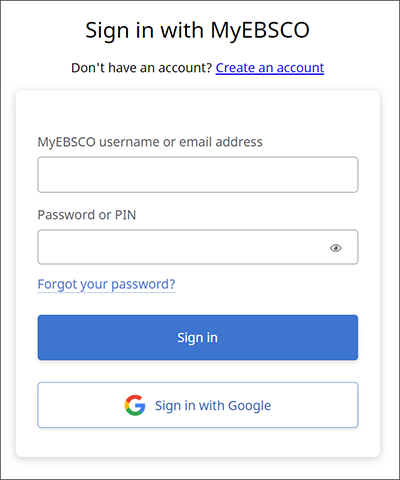Click the word account in the create link
Image resolution: width=400 pixels, height=480 pixels.
point(300,68)
